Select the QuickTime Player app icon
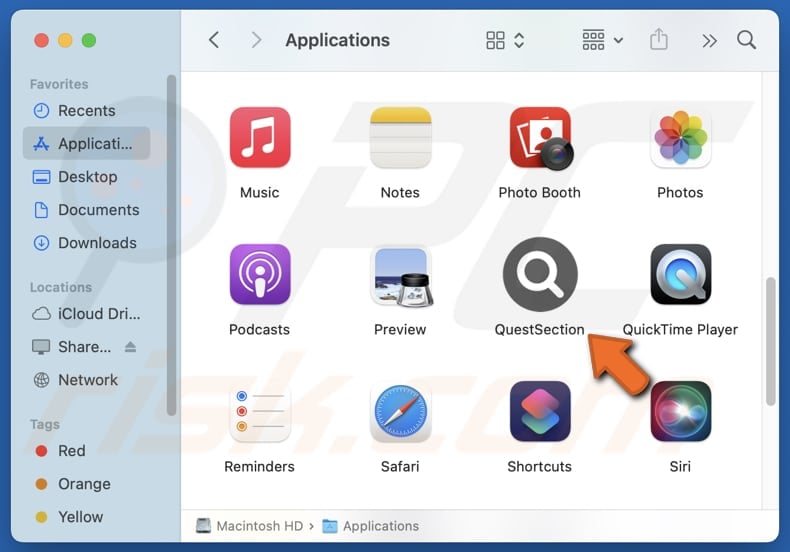Viewport: 790px width, 552px height. point(680,274)
